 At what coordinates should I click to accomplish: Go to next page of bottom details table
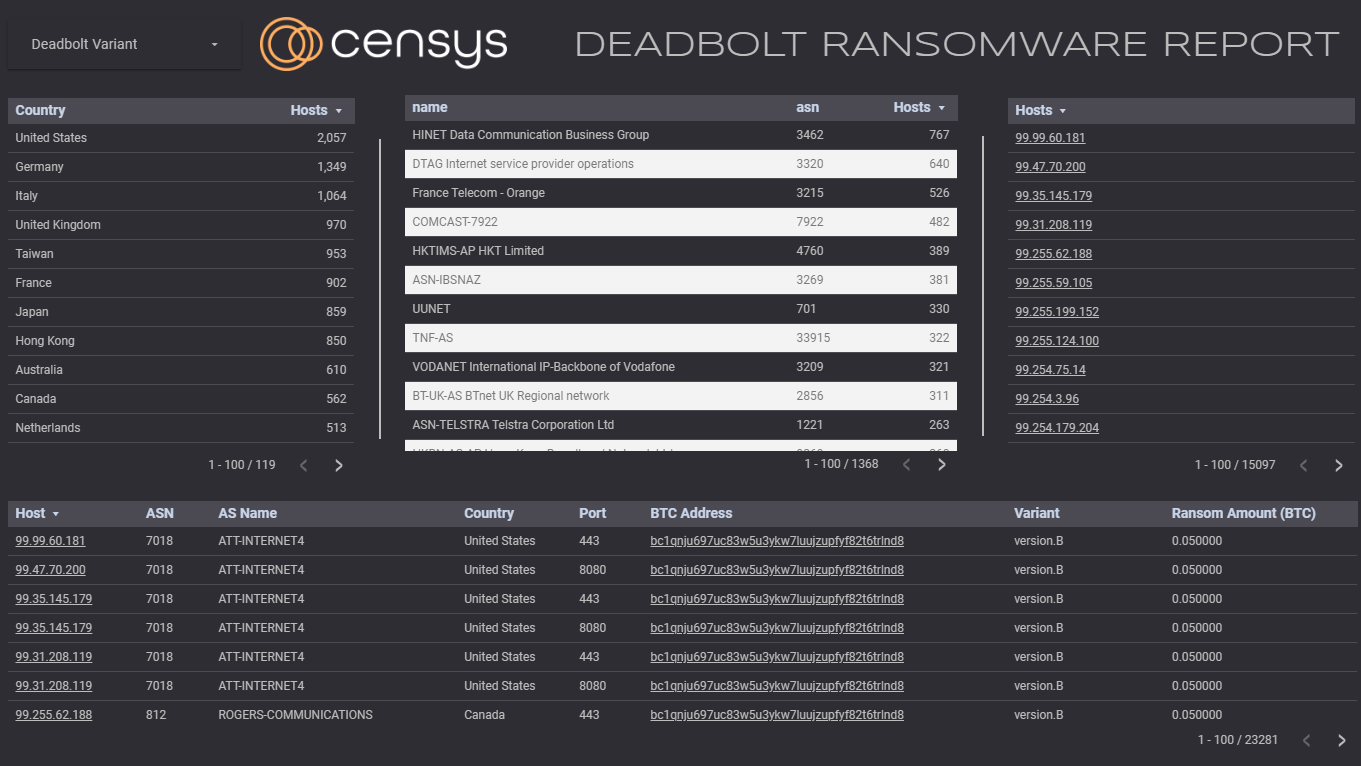coord(1341,740)
